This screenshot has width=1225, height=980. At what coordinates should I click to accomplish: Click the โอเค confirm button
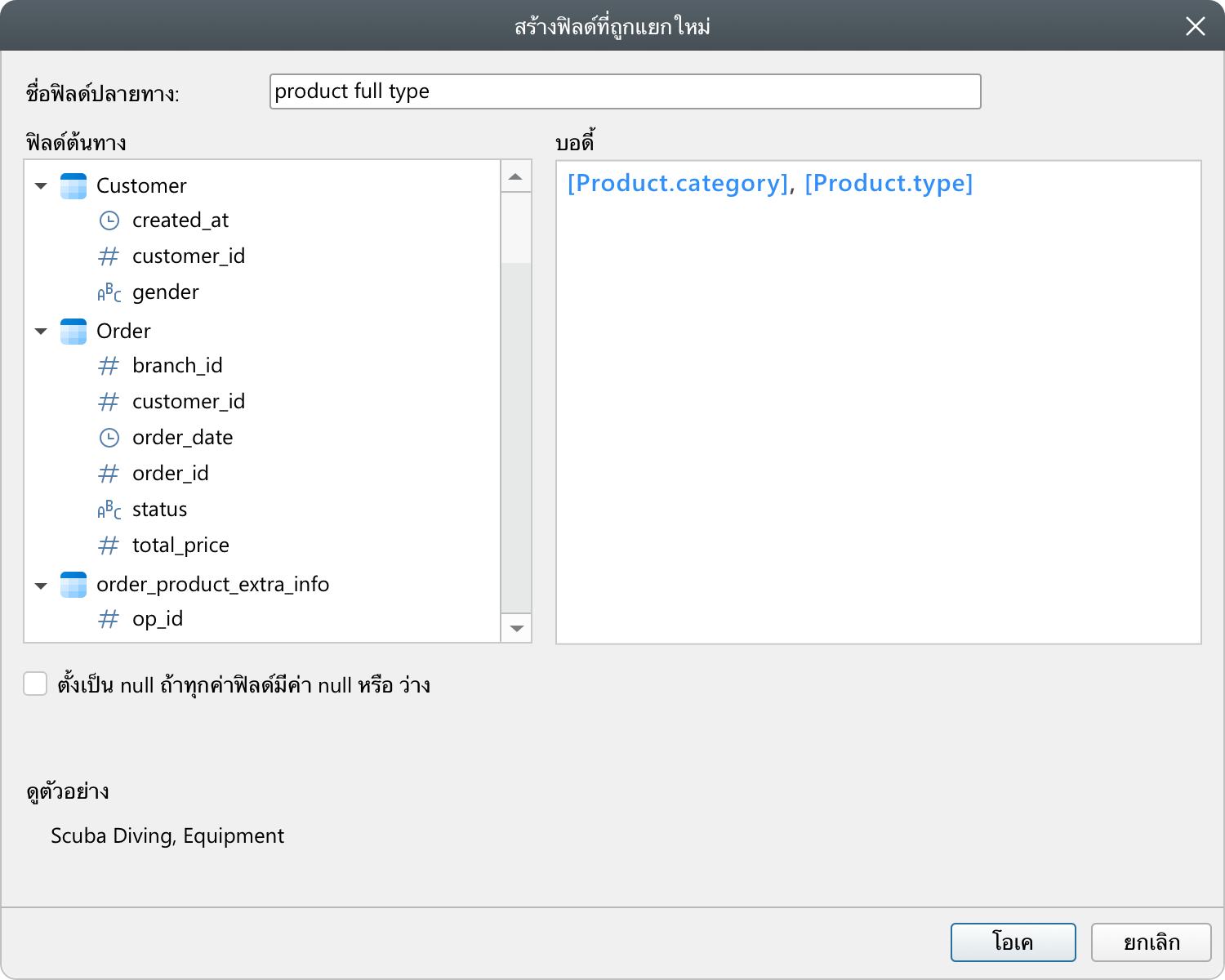click(x=1013, y=942)
